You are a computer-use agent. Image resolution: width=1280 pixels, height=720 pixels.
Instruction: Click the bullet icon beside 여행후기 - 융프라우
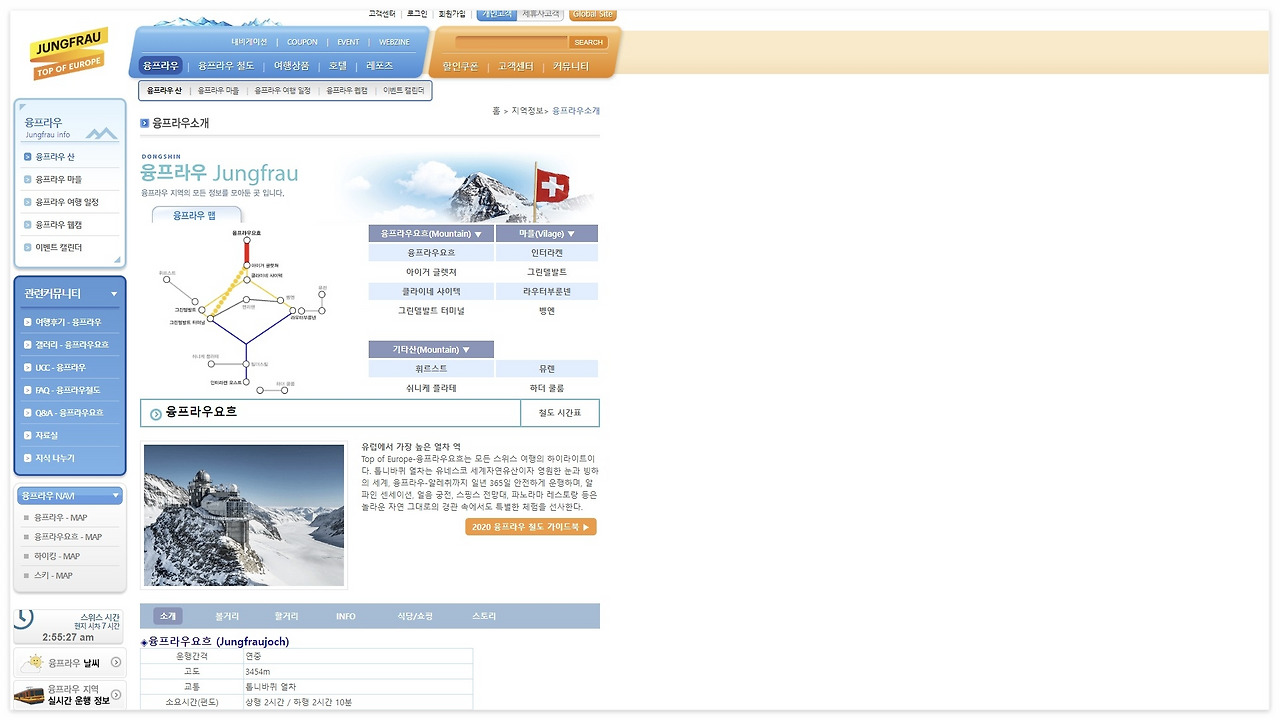[x=27, y=322]
